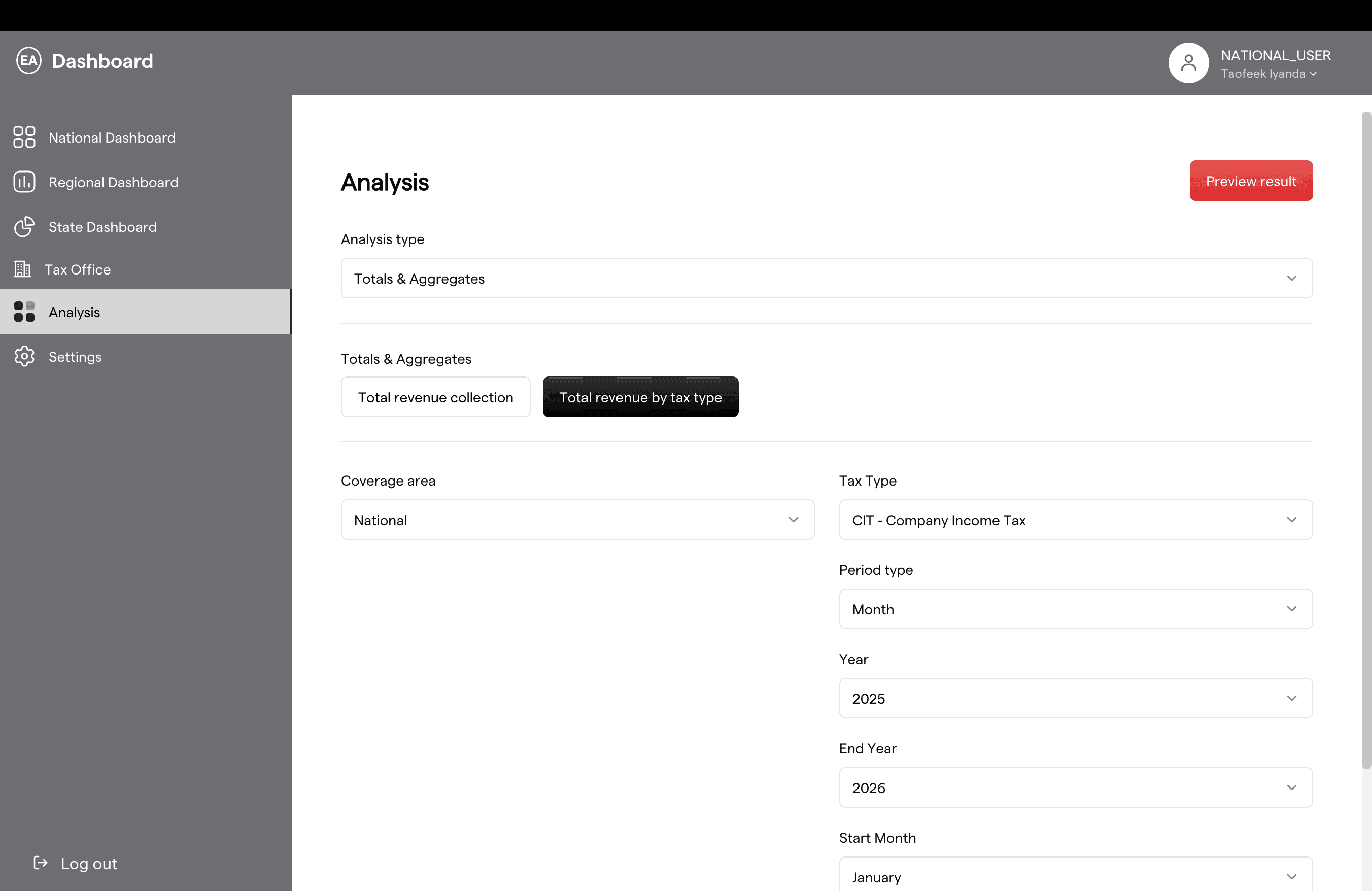Screen dimensions: 1372x891
Task: Open the Analysis type dropdown
Action: point(826,279)
